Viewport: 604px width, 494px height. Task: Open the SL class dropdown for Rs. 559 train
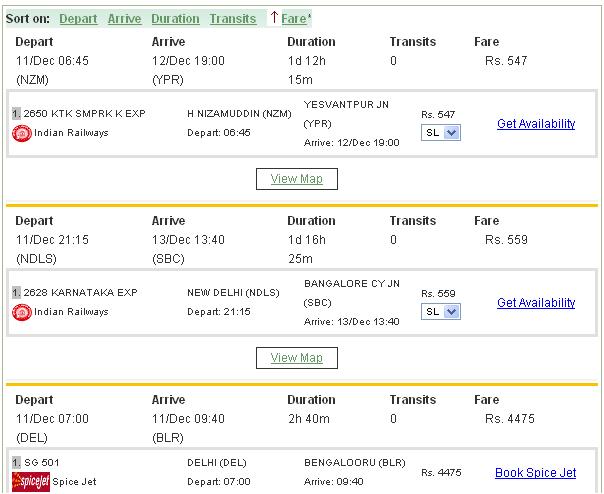tap(441, 312)
